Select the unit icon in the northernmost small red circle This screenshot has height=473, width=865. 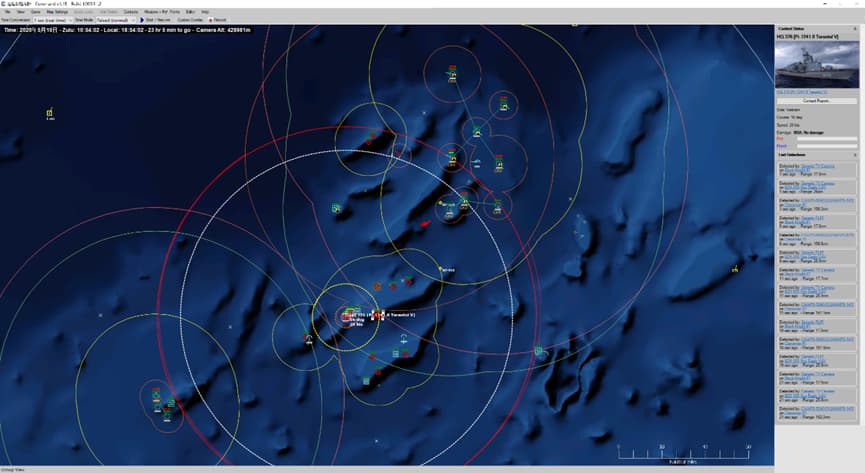click(x=452, y=74)
